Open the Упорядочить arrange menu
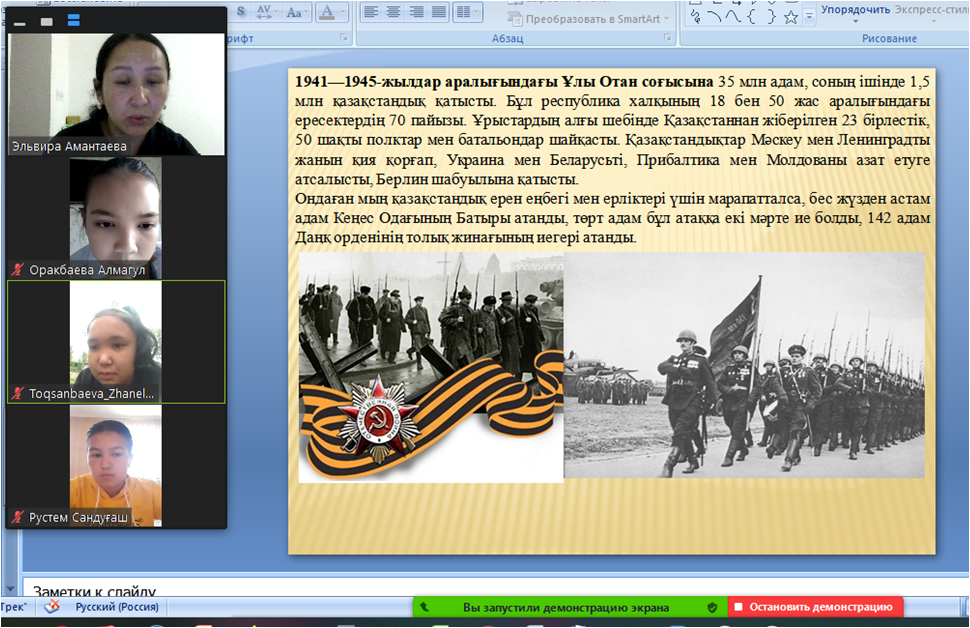The height and width of the screenshot is (628, 970). point(855,10)
